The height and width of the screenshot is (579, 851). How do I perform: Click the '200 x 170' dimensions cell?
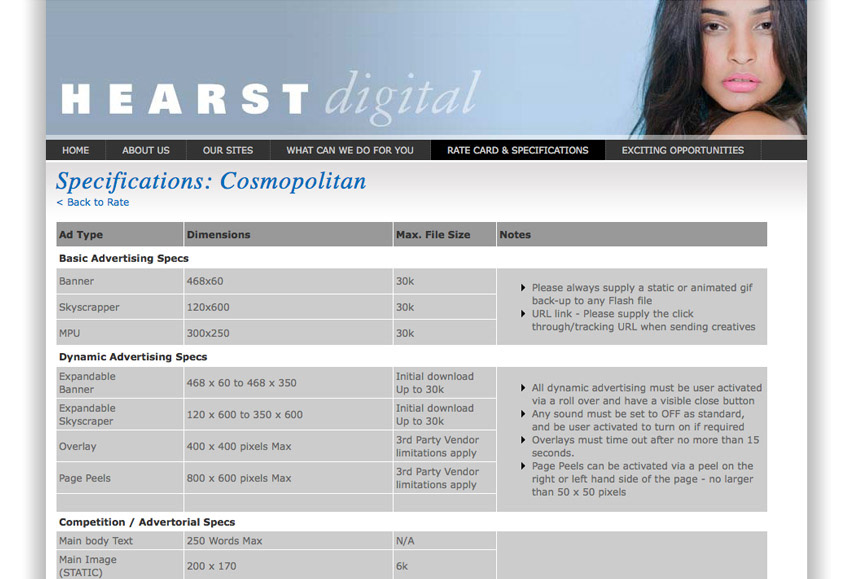point(288,565)
